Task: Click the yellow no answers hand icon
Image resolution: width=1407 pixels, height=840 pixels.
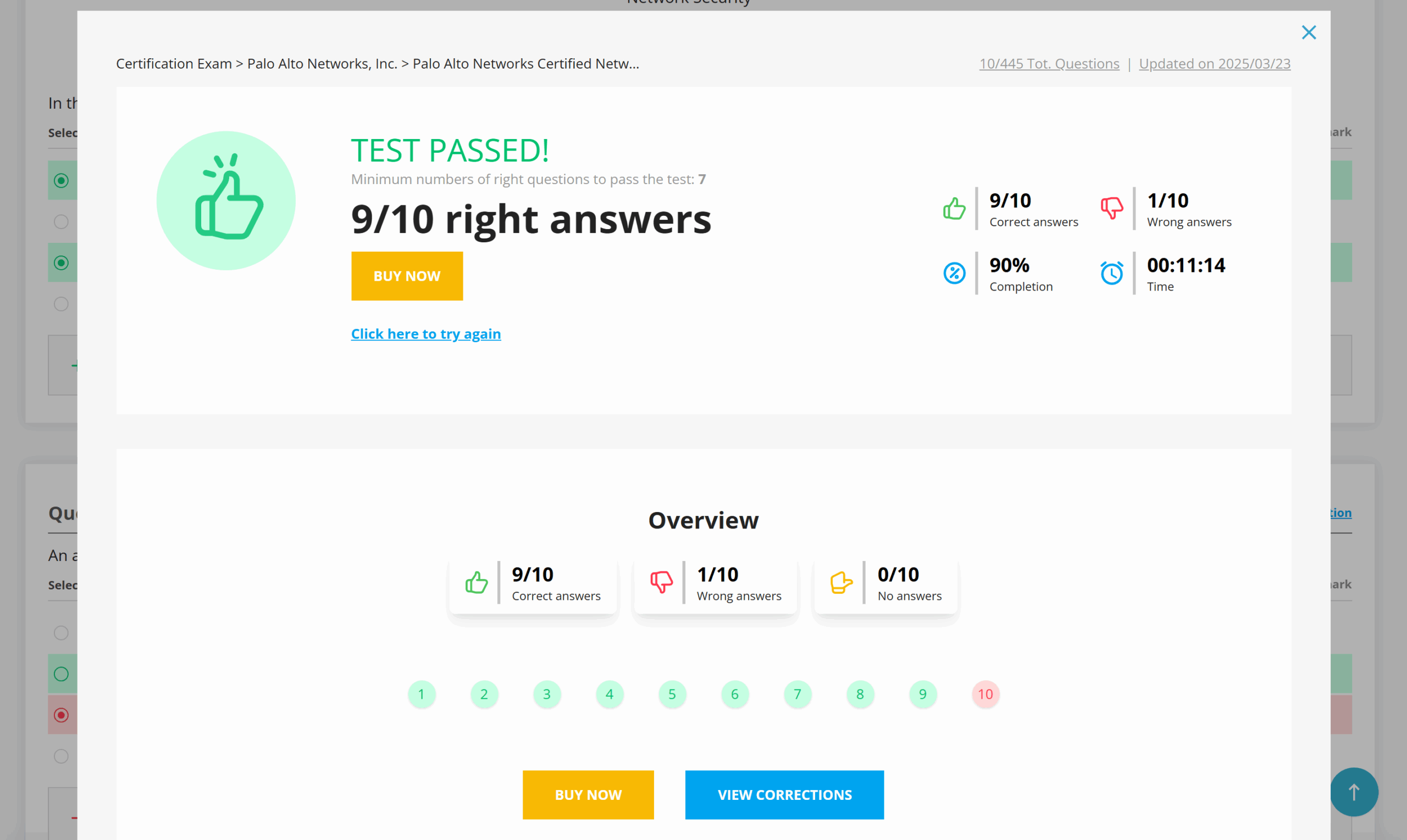Action: [841, 582]
